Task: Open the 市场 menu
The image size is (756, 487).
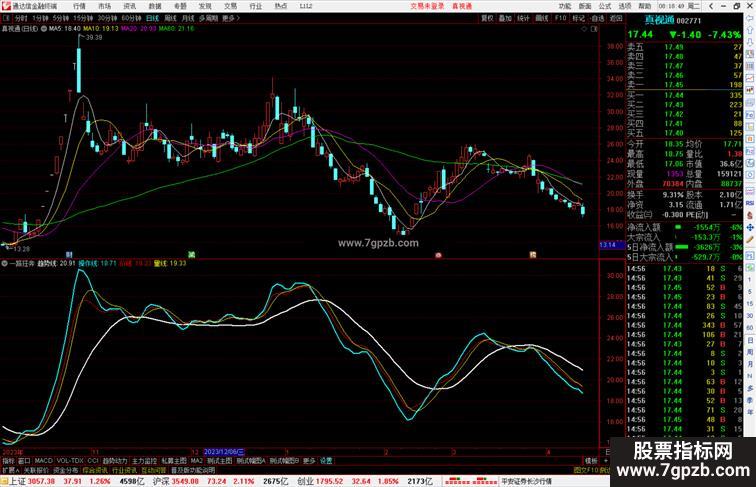Action: (104, 6)
